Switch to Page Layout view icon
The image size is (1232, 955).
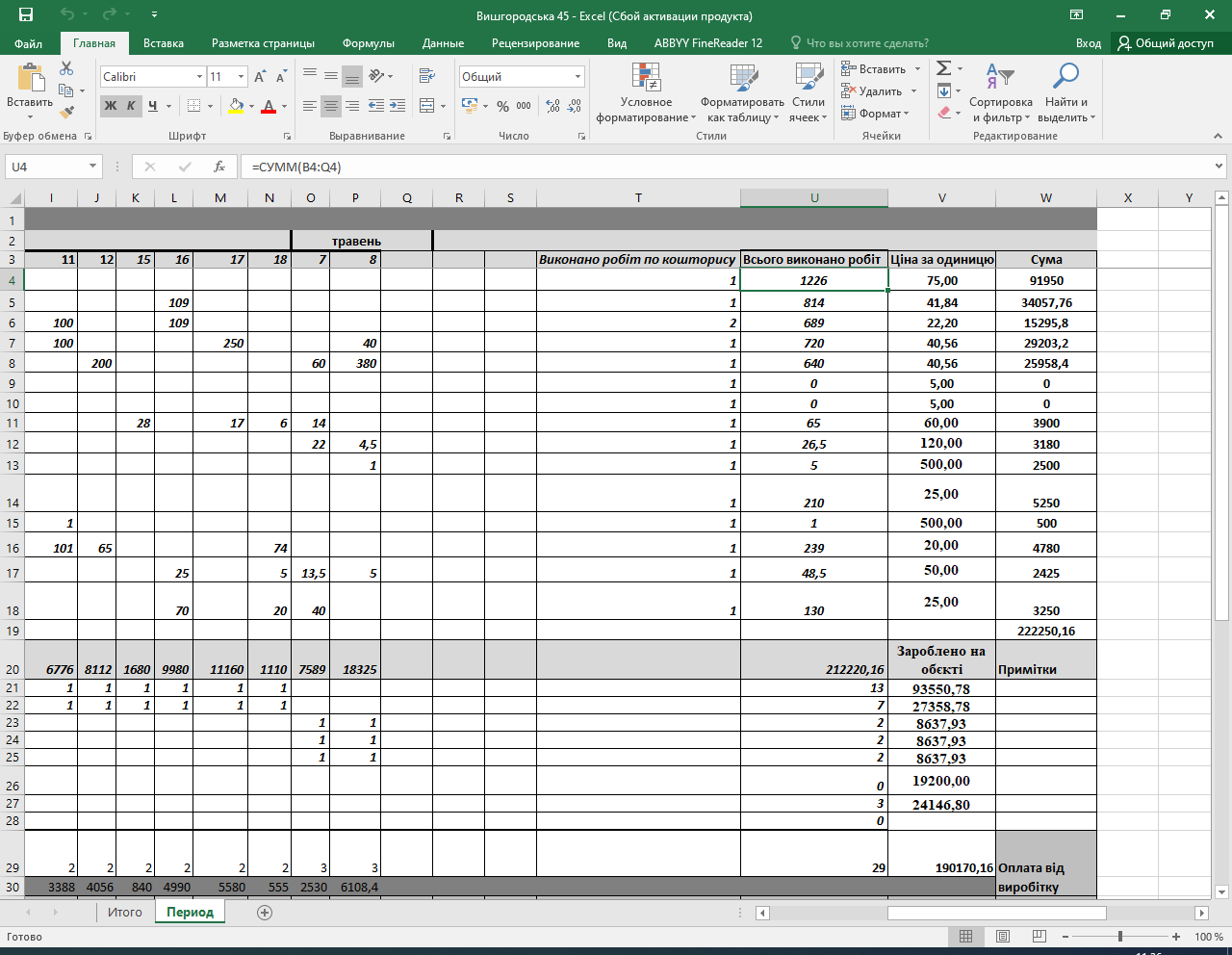tap(1003, 936)
